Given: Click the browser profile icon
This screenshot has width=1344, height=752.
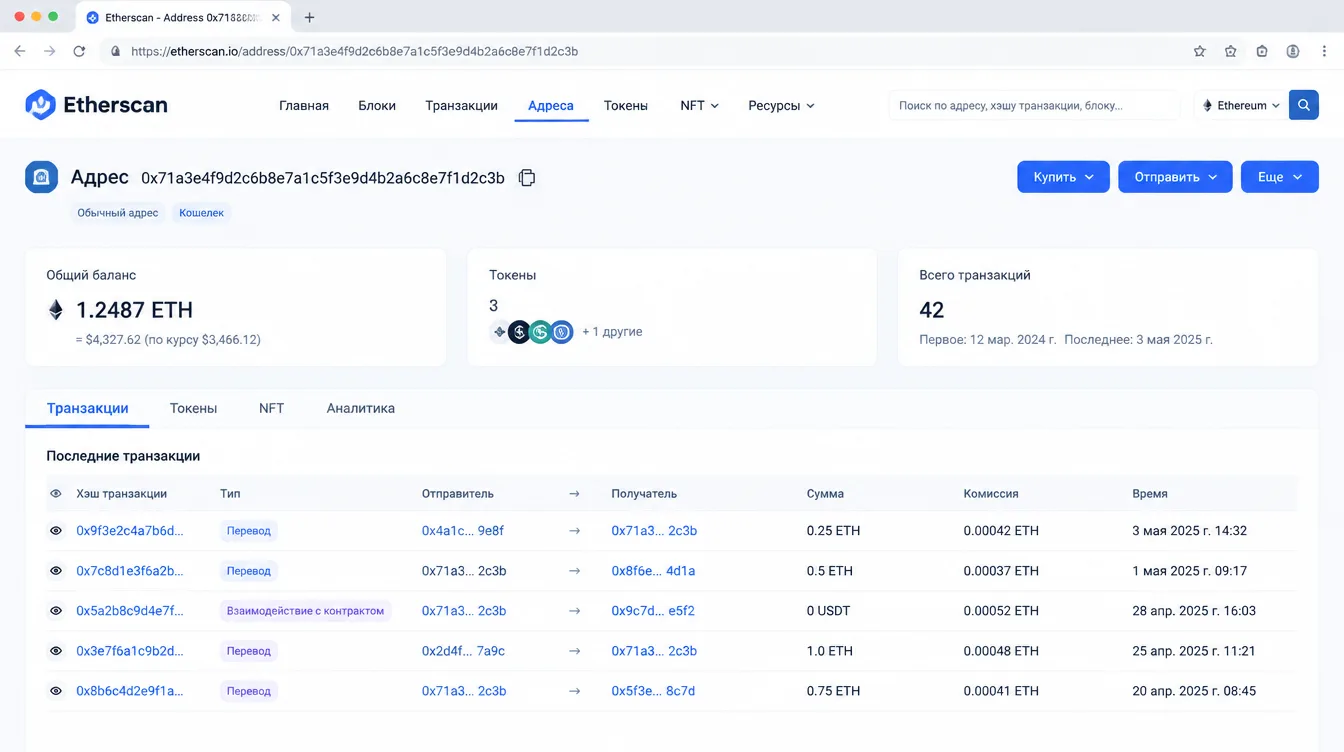Looking at the screenshot, I should pos(1293,51).
